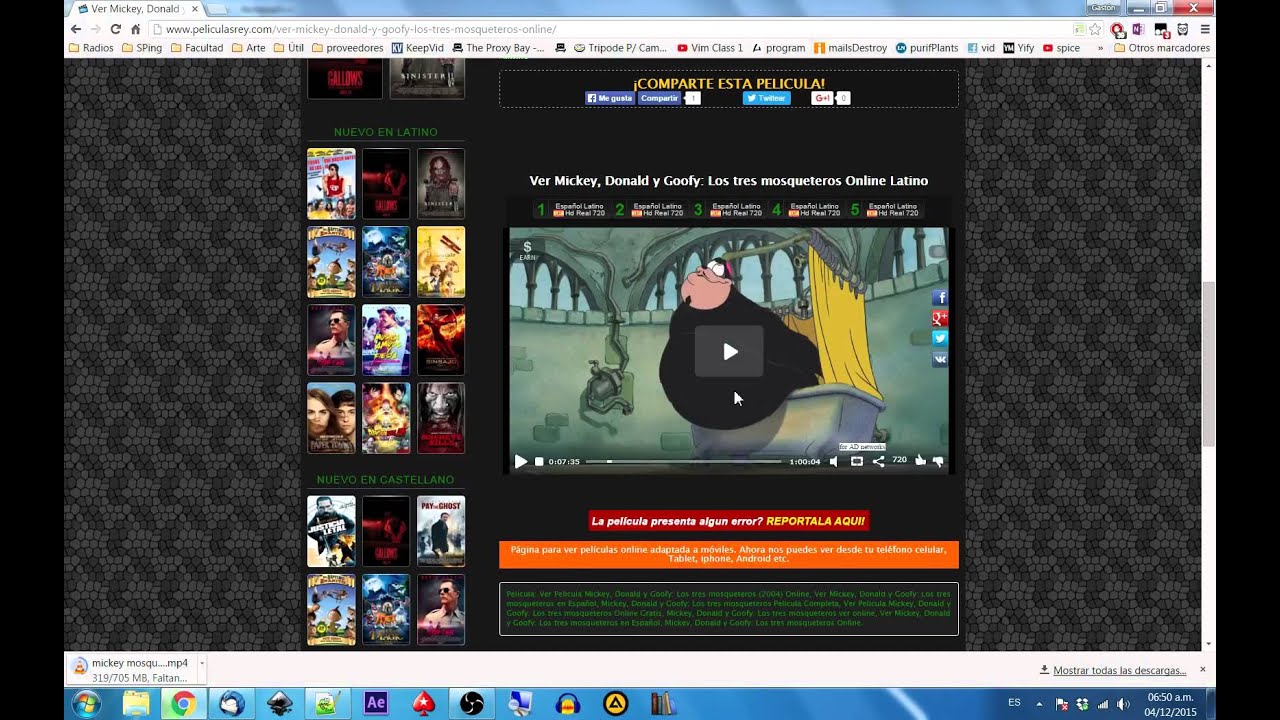The image size is (1280, 720).
Task: Open The Proxy Bay bookmark
Action: point(498,47)
